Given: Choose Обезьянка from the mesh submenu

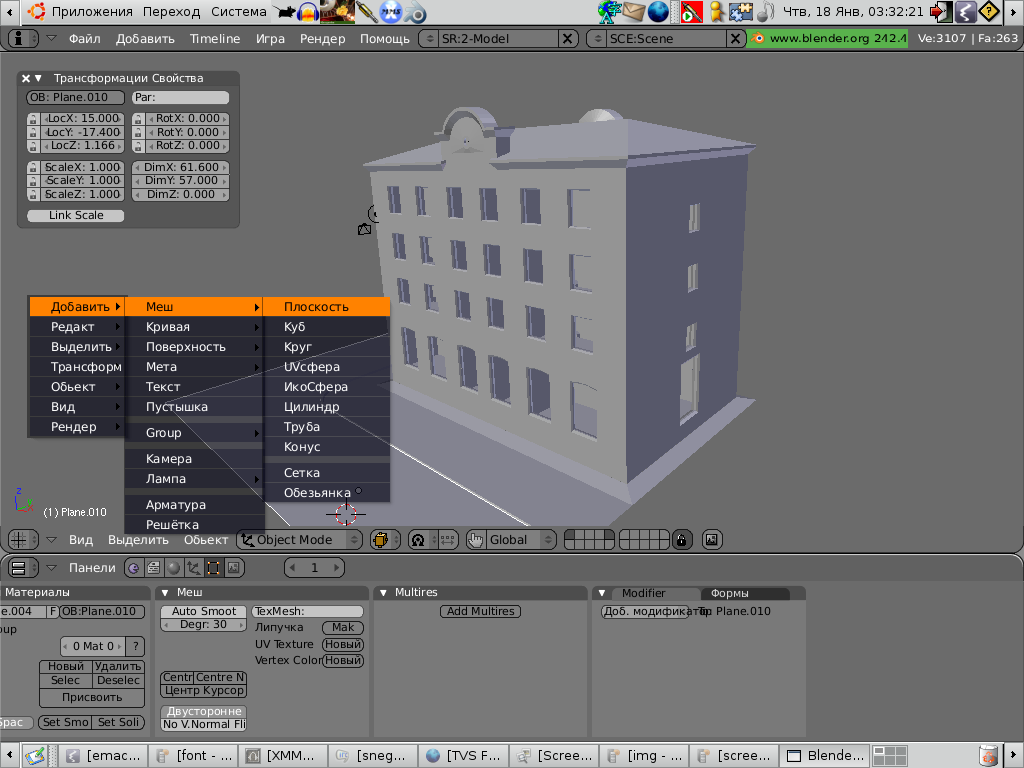Looking at the screenshot, I should [317, 493].
